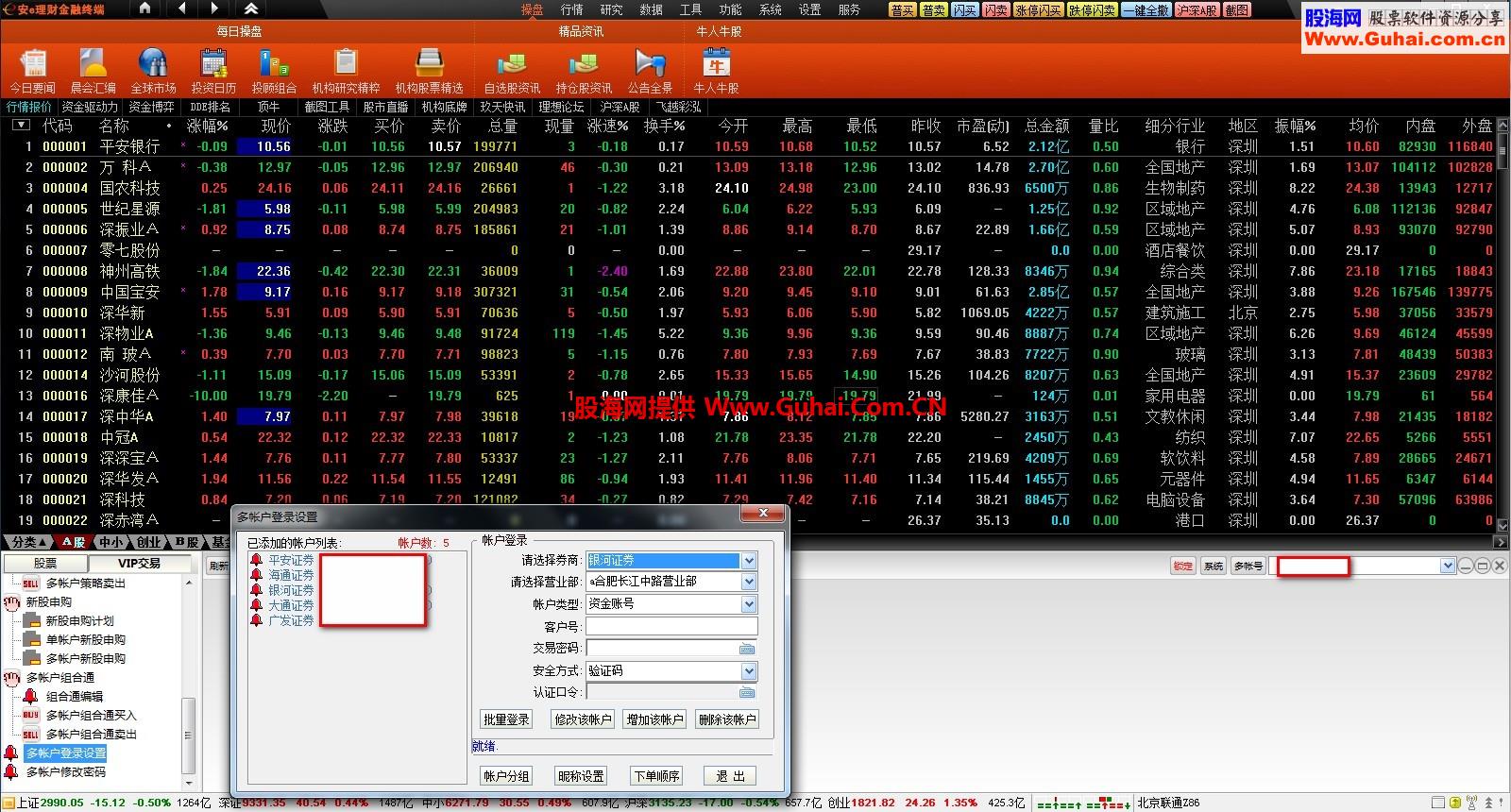1511x812 pixels.
Task: Open 组合通编辑 in the tree
Action: pyautogui.click(x=74, y=696)
